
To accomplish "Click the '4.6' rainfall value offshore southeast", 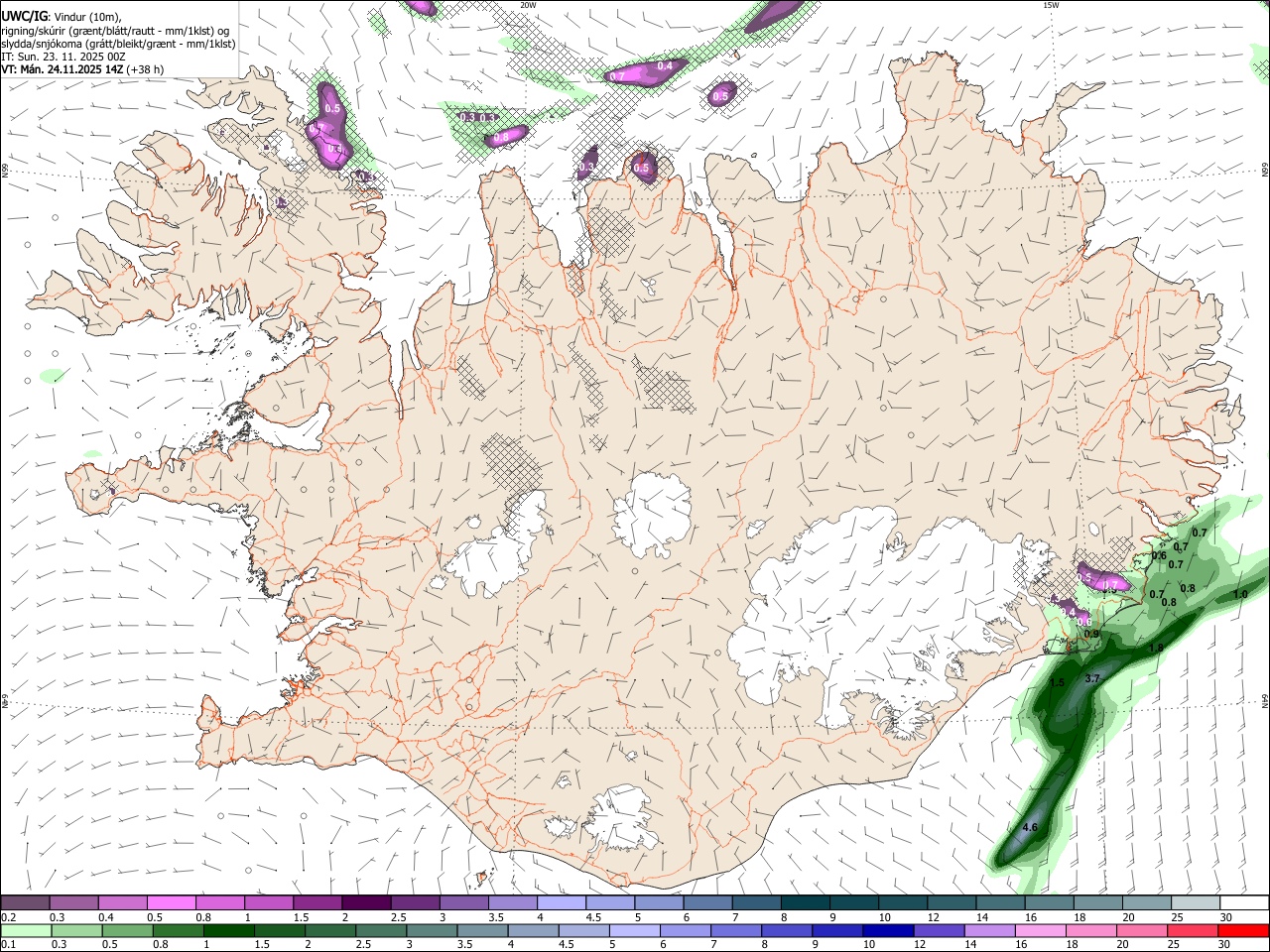I will [x=1029, y=827].
